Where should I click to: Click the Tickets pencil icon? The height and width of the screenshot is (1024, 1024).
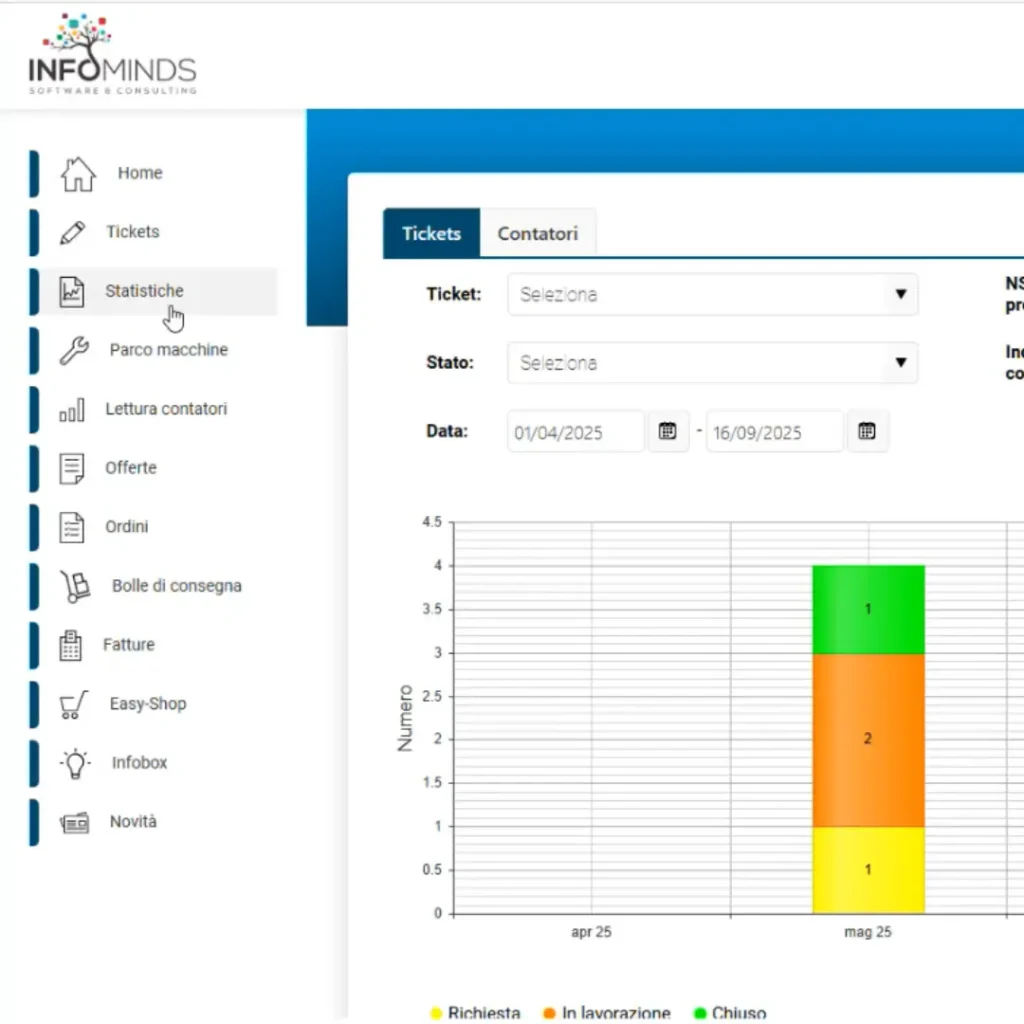[x=72, y=232]
